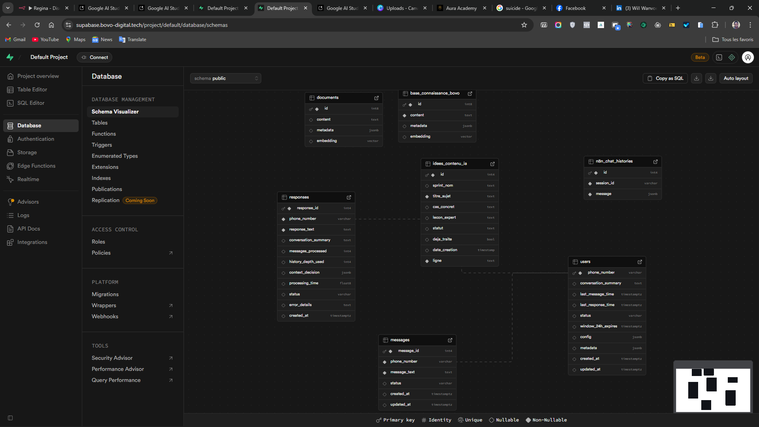This screenshot has width=759, height=427.
Task: Expand the schema public dropdown
Action: pos(226,78)
